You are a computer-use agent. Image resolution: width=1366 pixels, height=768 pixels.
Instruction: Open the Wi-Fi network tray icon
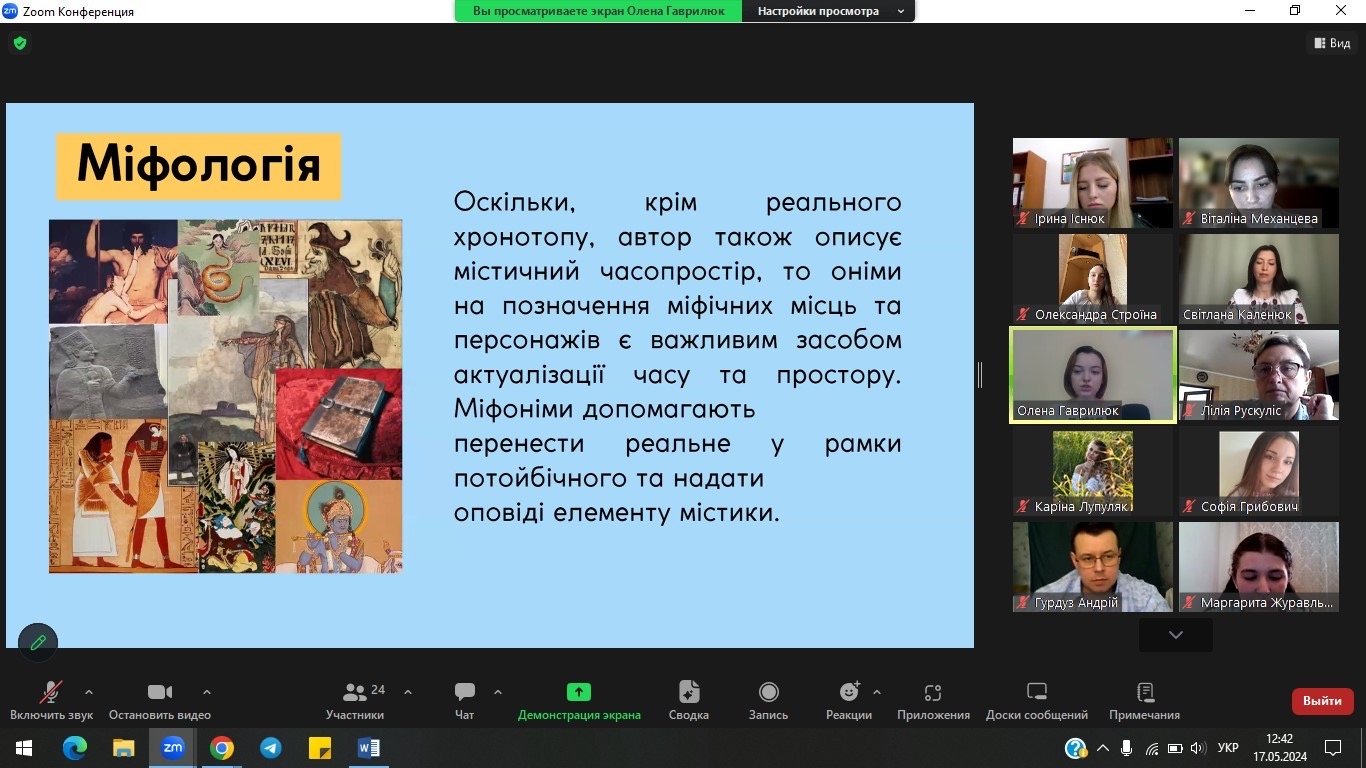click(x=1151, y=748)
